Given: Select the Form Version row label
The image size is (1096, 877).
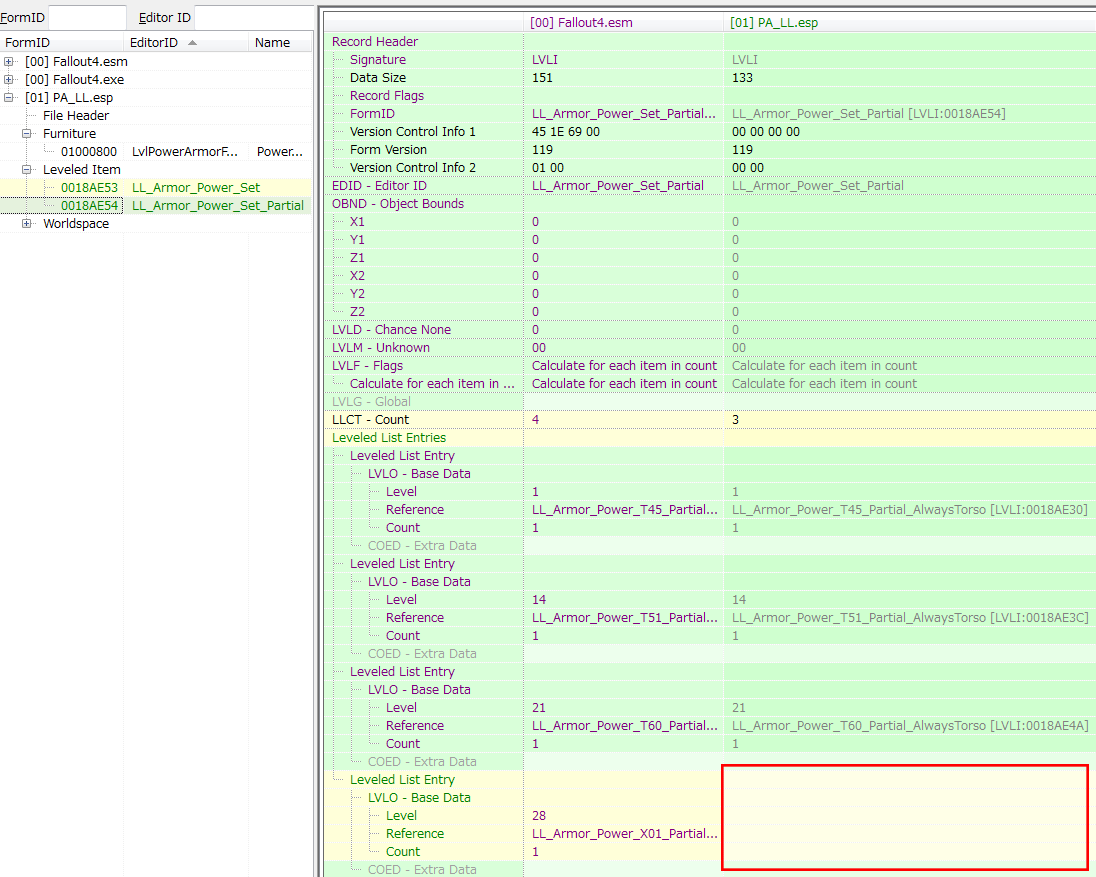Looking at the screenshot, I should (x=388, y=150).
